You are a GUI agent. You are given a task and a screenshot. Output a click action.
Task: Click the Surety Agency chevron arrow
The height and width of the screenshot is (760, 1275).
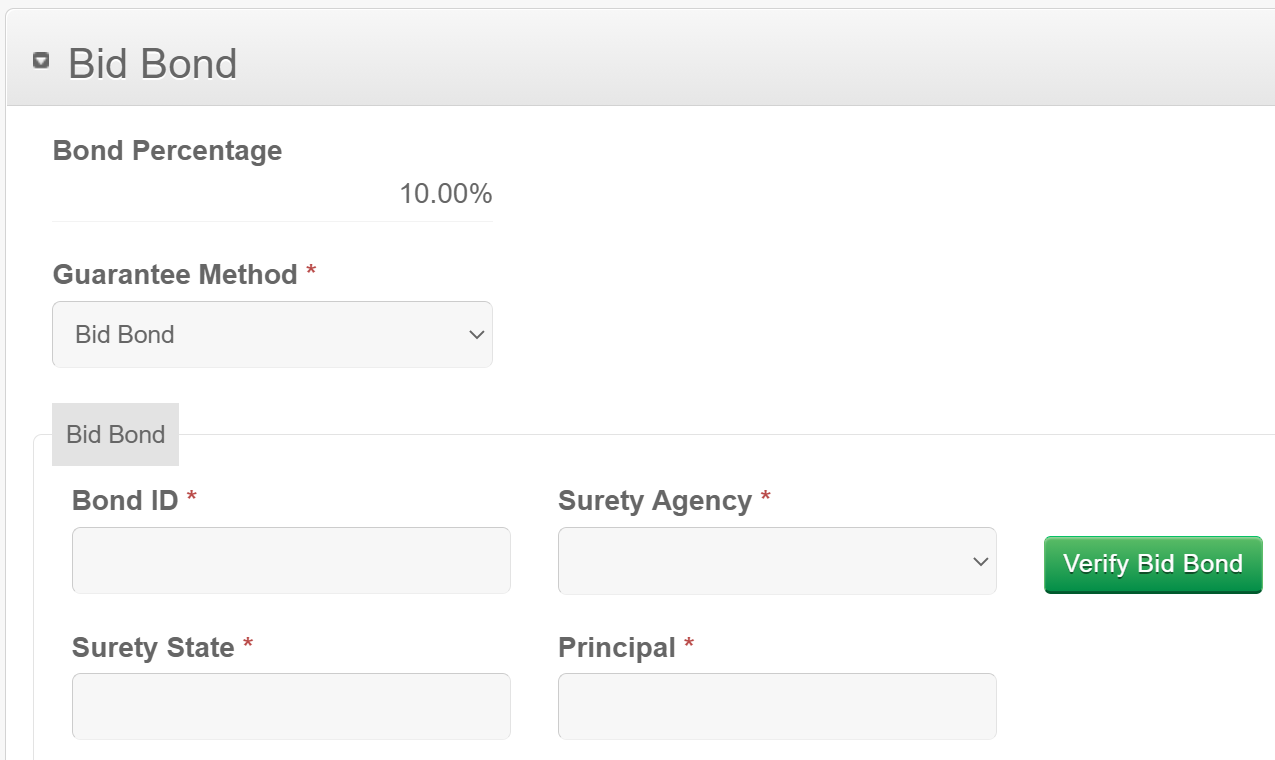[x=980, y=562]
